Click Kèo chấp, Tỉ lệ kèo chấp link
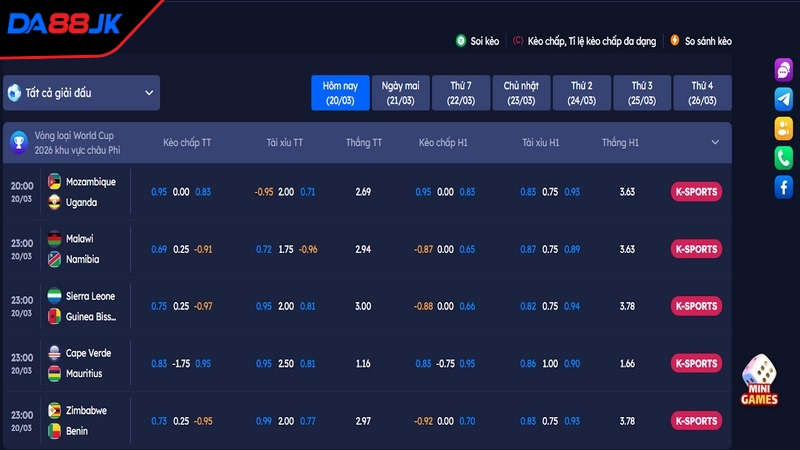The height and width of the screenshot is (450, 800). tap(591, 41)
